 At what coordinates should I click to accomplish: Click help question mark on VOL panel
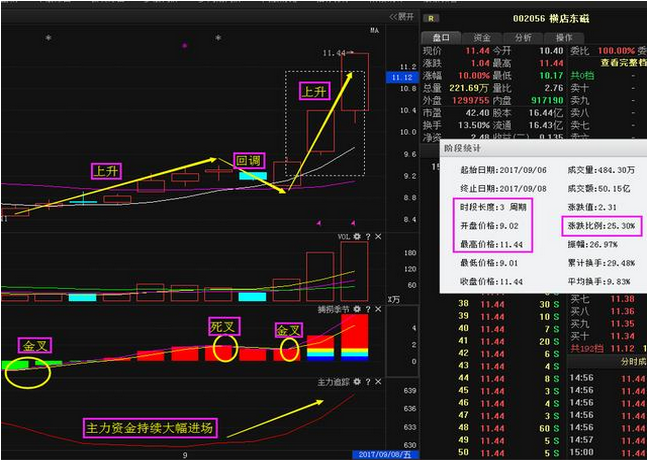point(368,237)
